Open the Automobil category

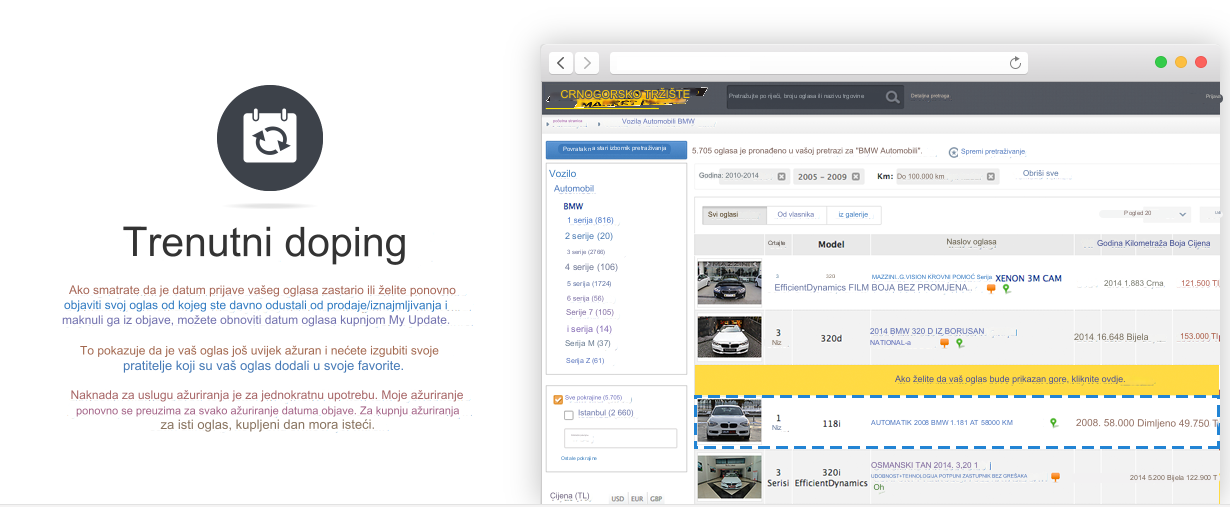[574, 189]
